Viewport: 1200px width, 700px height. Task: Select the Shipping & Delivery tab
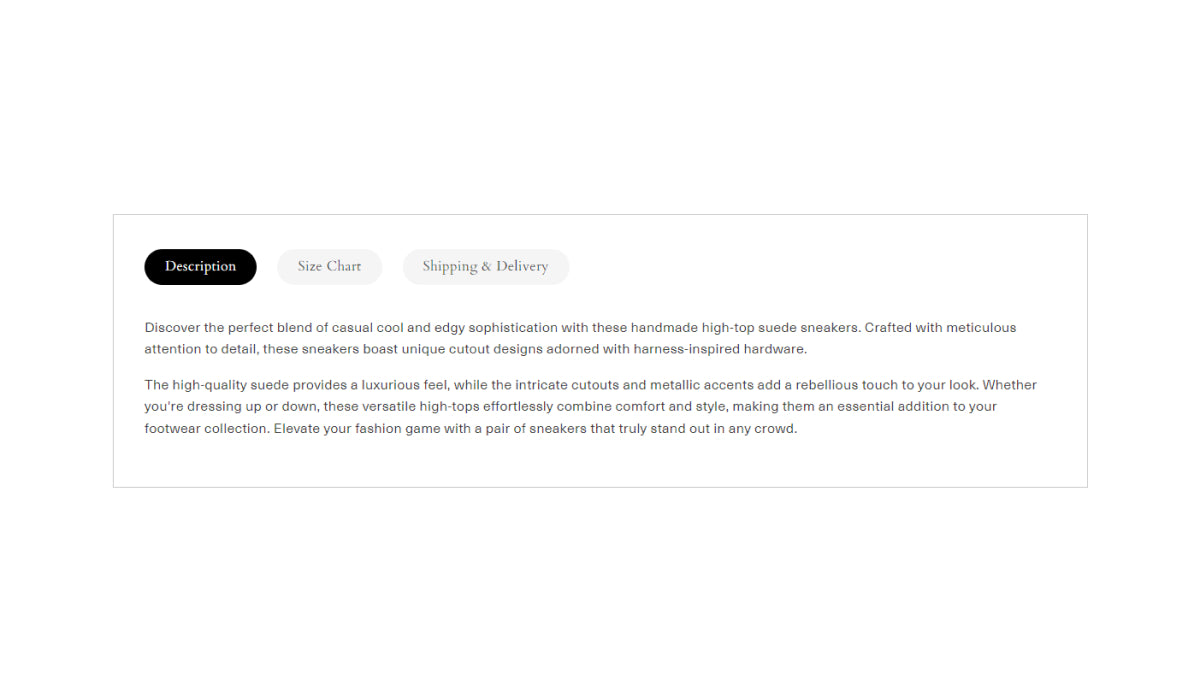tap(486, 267)
